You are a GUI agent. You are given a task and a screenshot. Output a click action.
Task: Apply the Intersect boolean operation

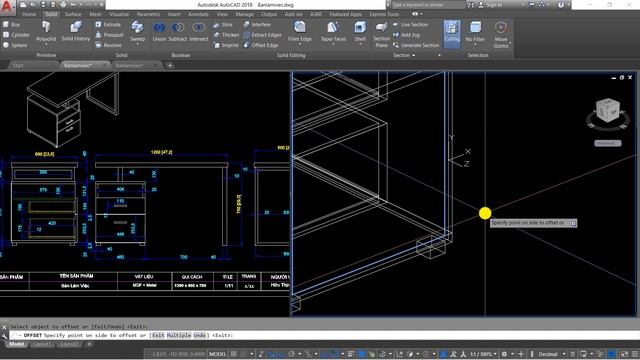[x=199, y=31]
